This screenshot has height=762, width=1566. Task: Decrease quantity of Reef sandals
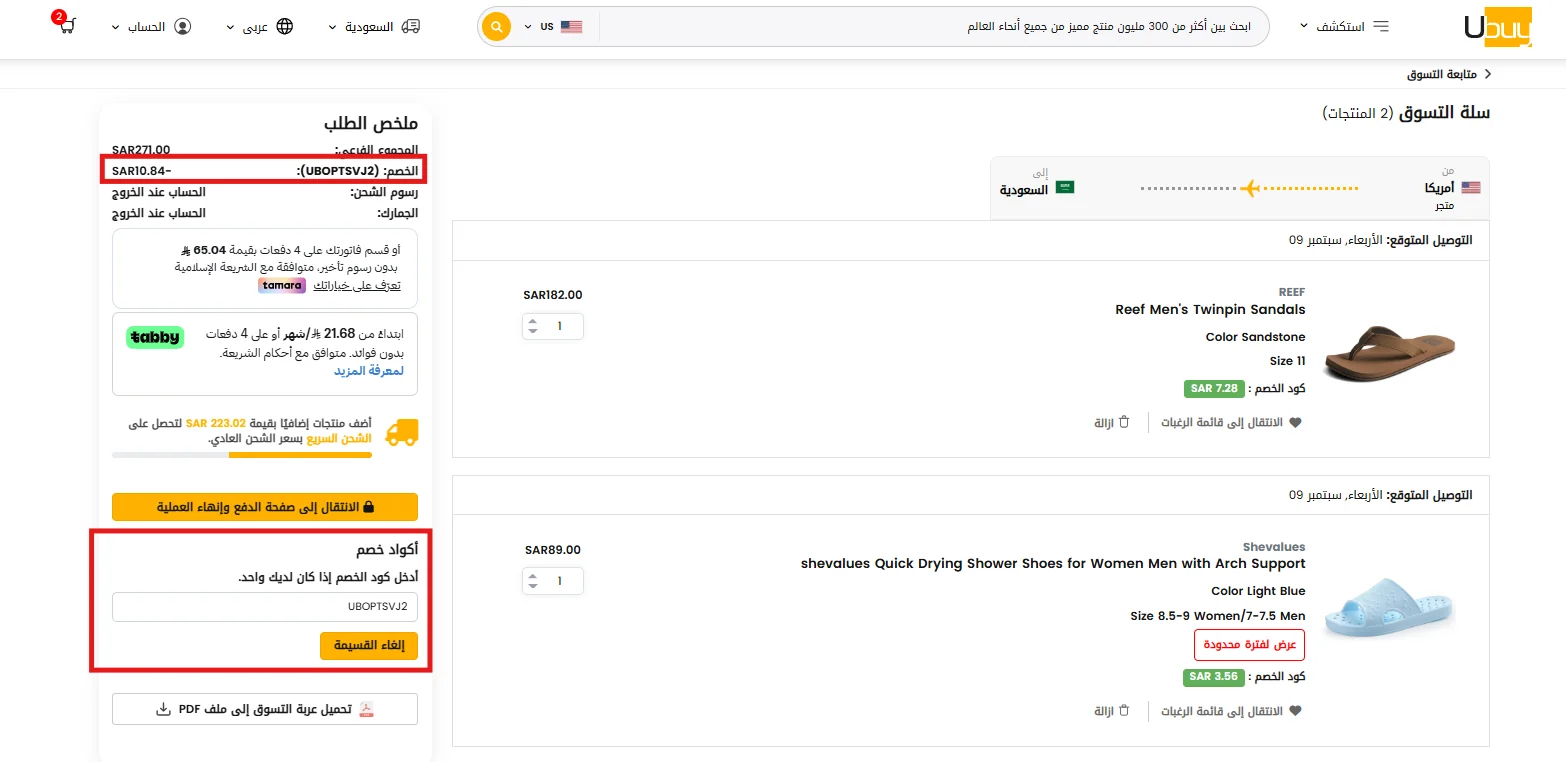point(533,331)
